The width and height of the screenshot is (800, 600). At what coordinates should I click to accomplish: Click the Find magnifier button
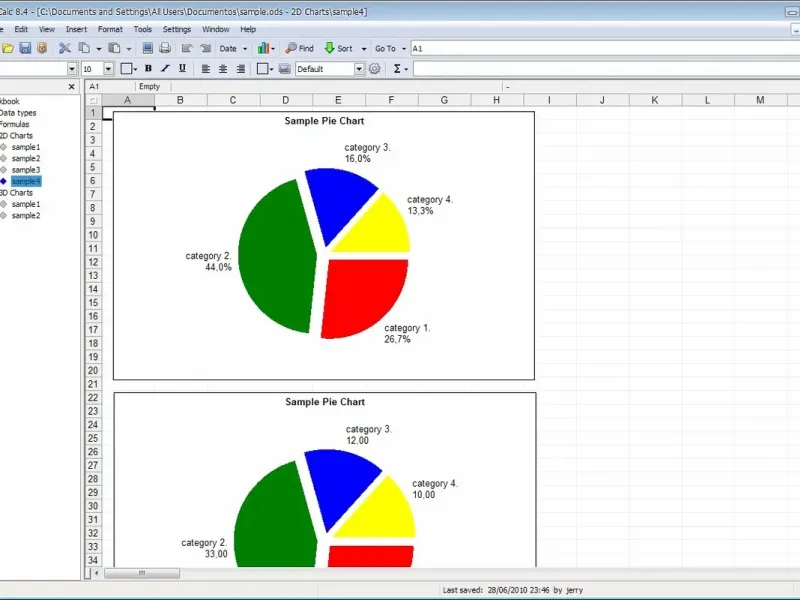point(299,48)
